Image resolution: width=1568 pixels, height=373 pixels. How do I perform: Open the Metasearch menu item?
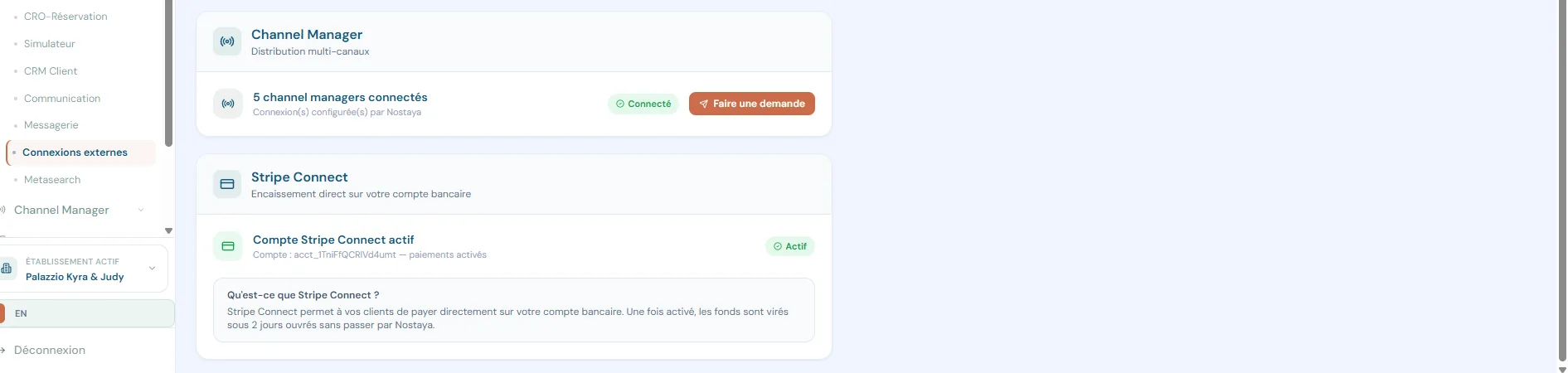tap(52, 180)
